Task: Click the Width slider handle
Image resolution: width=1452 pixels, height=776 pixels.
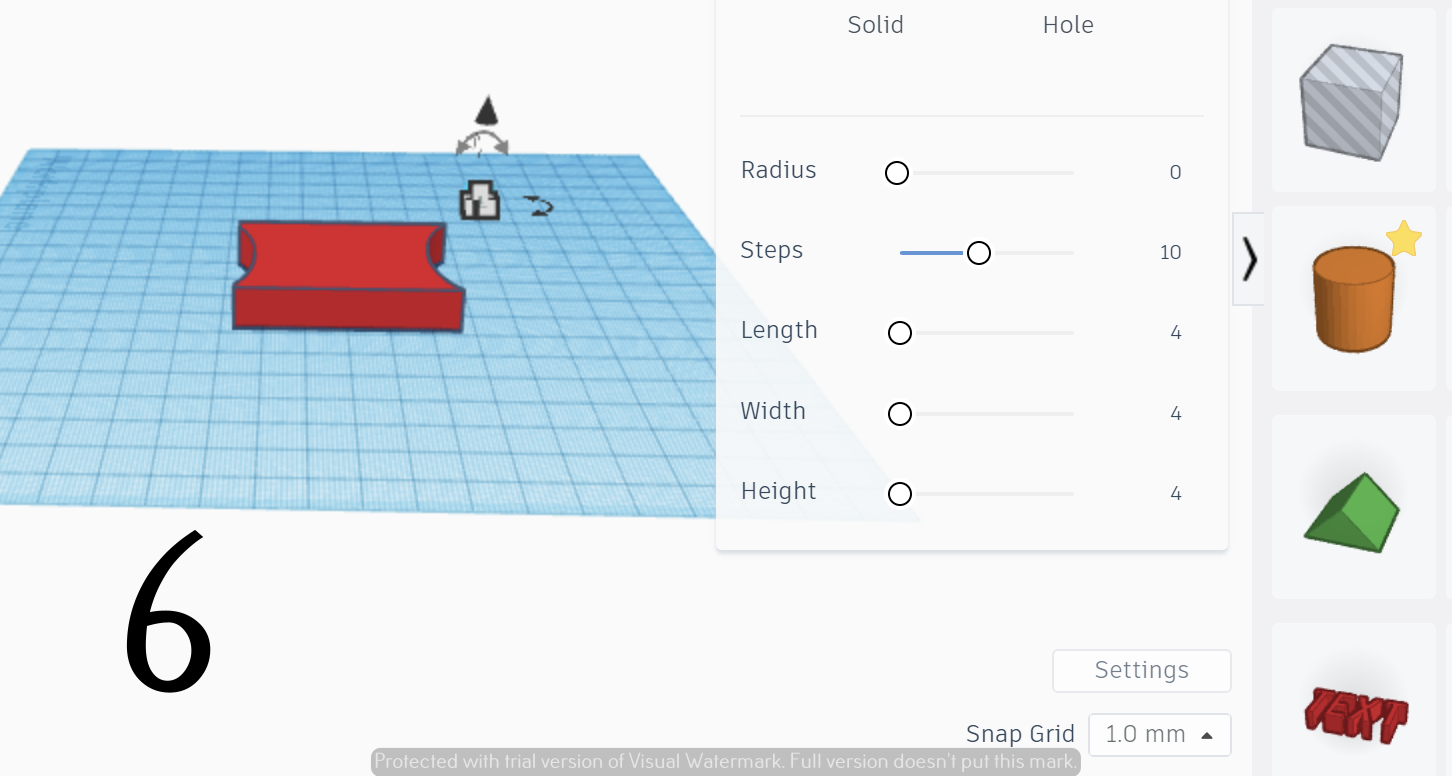Action: click(900, 413)
